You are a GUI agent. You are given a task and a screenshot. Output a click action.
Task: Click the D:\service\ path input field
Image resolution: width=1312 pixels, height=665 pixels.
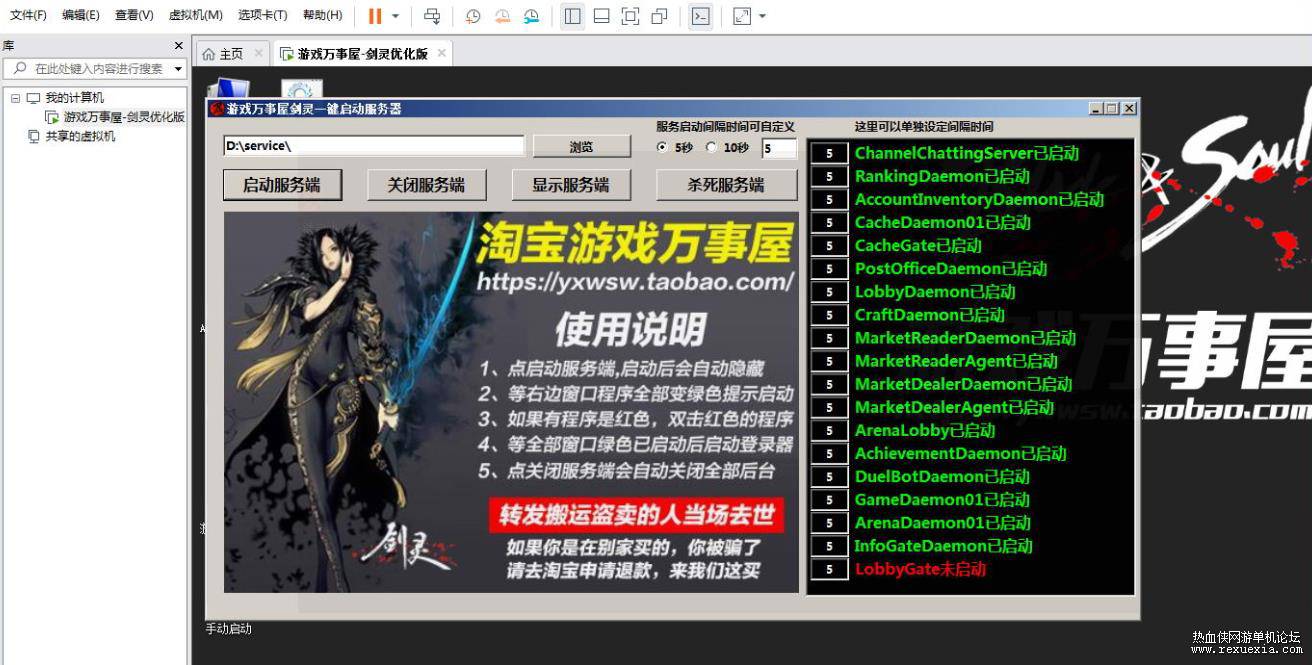coord(373,146)
